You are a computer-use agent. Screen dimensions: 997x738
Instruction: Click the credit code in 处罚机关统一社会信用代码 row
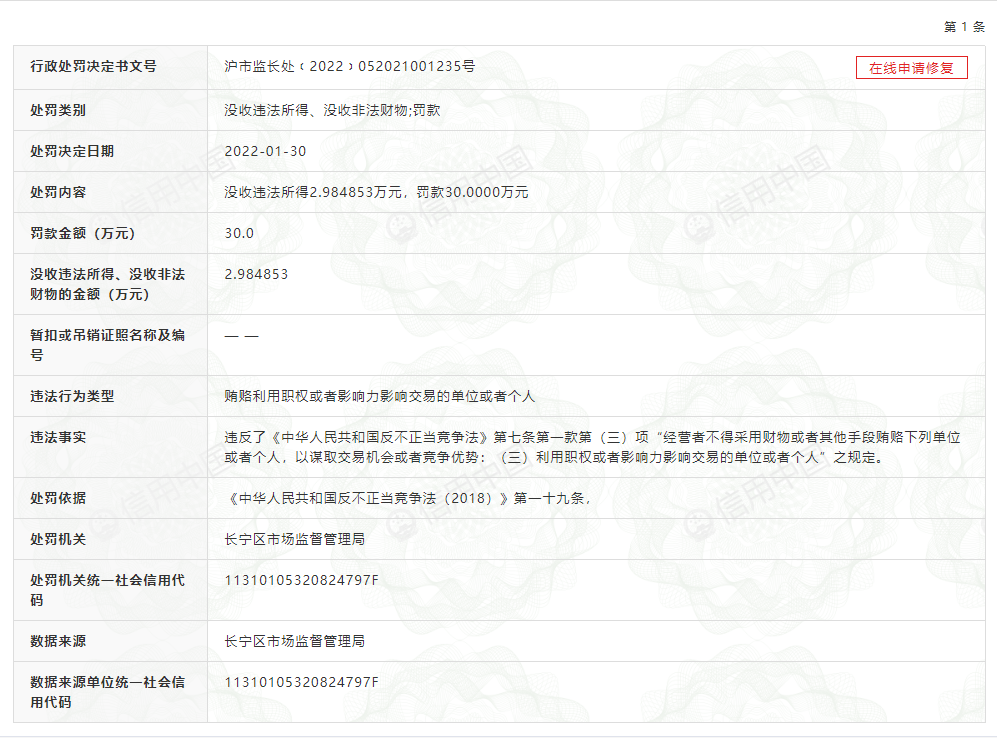pyautogui.click(x=302, y=580)
